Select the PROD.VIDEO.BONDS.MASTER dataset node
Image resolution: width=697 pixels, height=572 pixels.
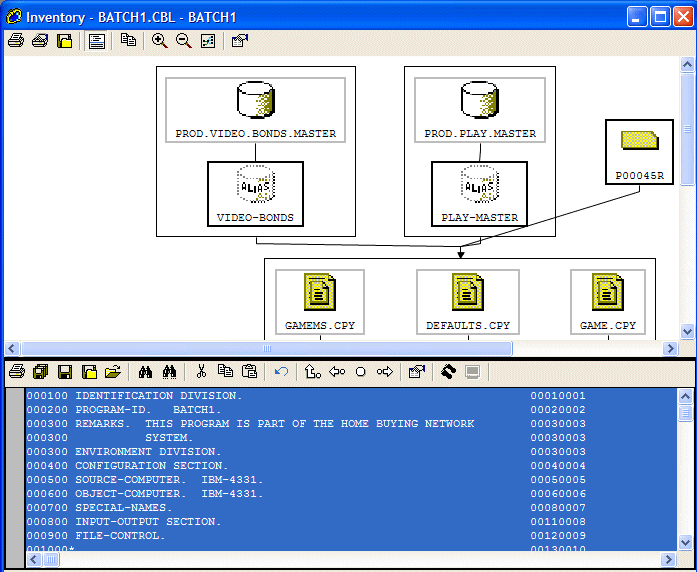pos(256,110)
